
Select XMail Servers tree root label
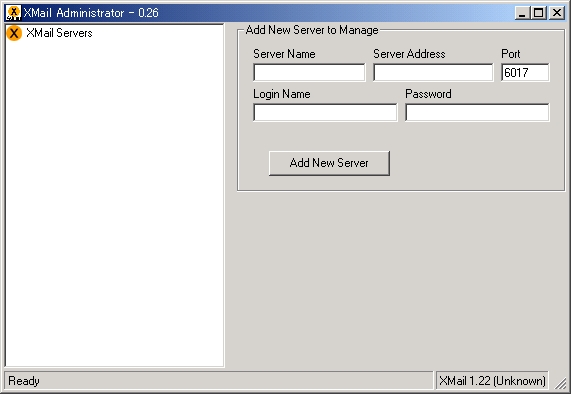coord(59,33)
